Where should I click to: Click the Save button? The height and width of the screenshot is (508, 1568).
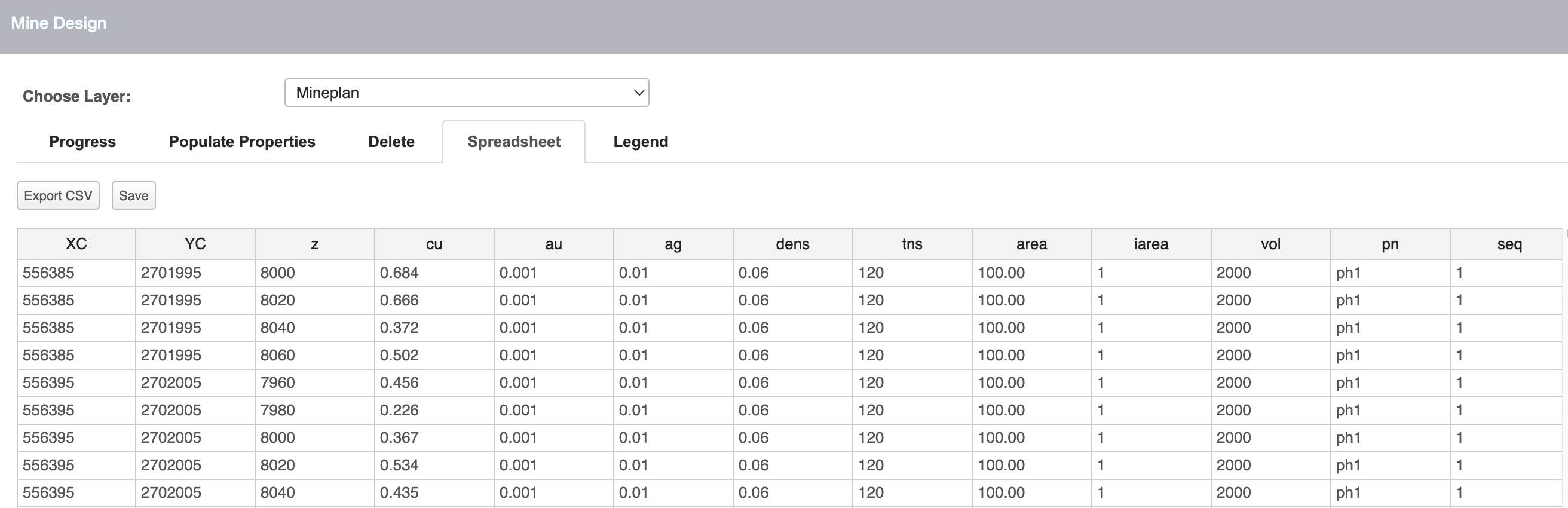133,195
